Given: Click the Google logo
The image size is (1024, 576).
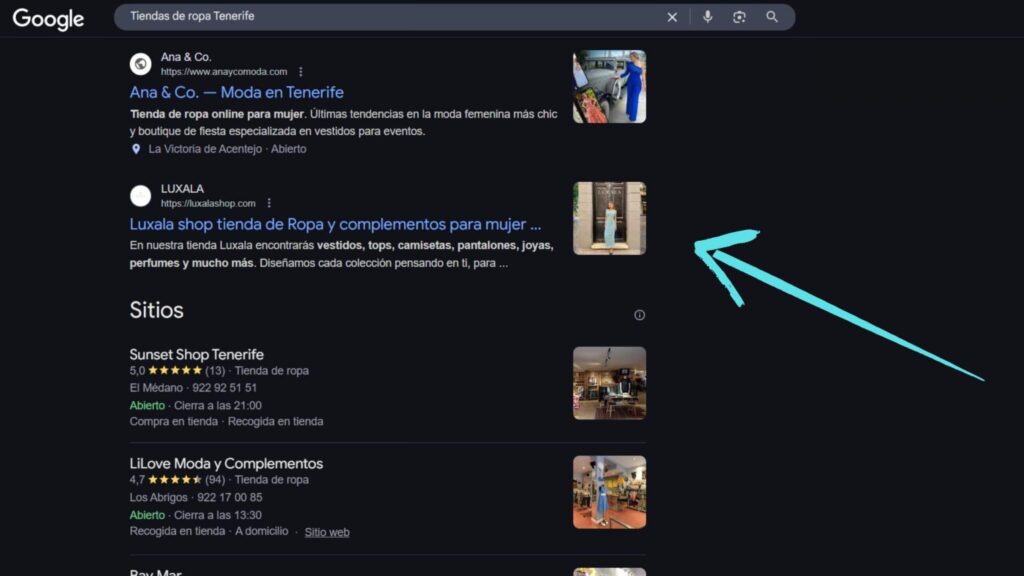Looking at the screenshot, I should [x=48, y=19].
